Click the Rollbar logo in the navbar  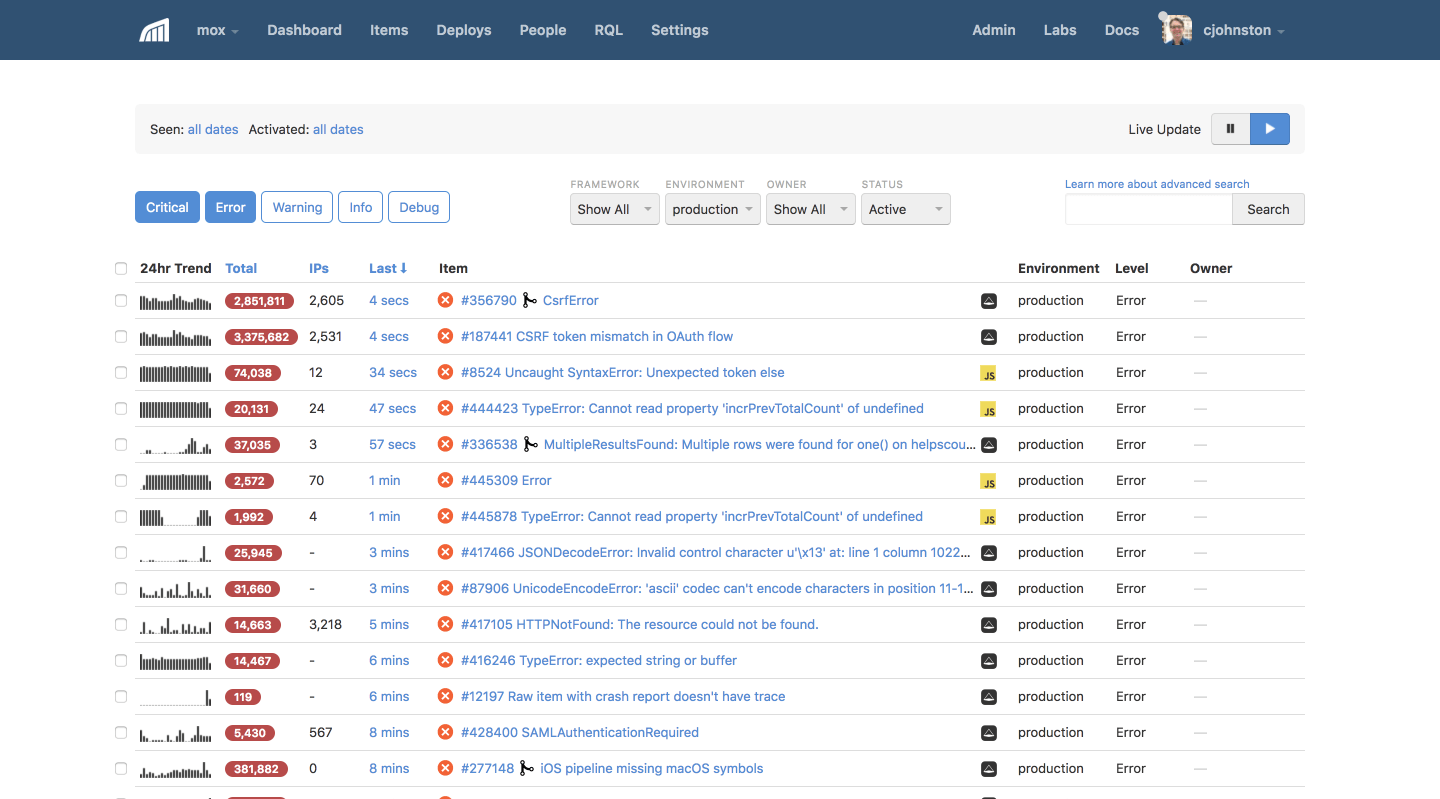[x=153, y=30]
